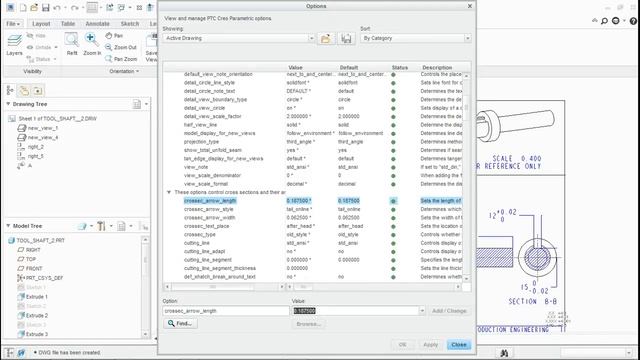
Task: Click the Browse... button
Action: [x=309, y=324]
